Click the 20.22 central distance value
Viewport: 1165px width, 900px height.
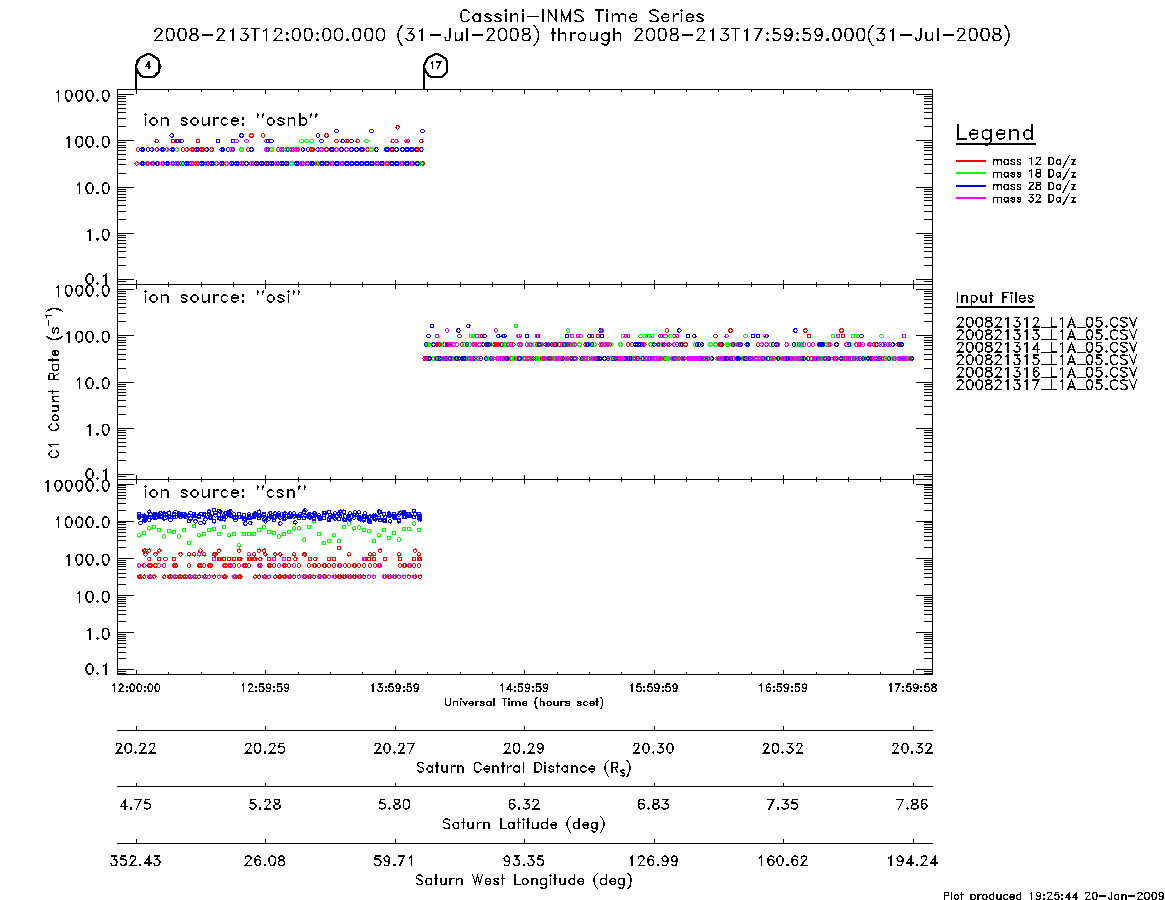click(136, 748)
